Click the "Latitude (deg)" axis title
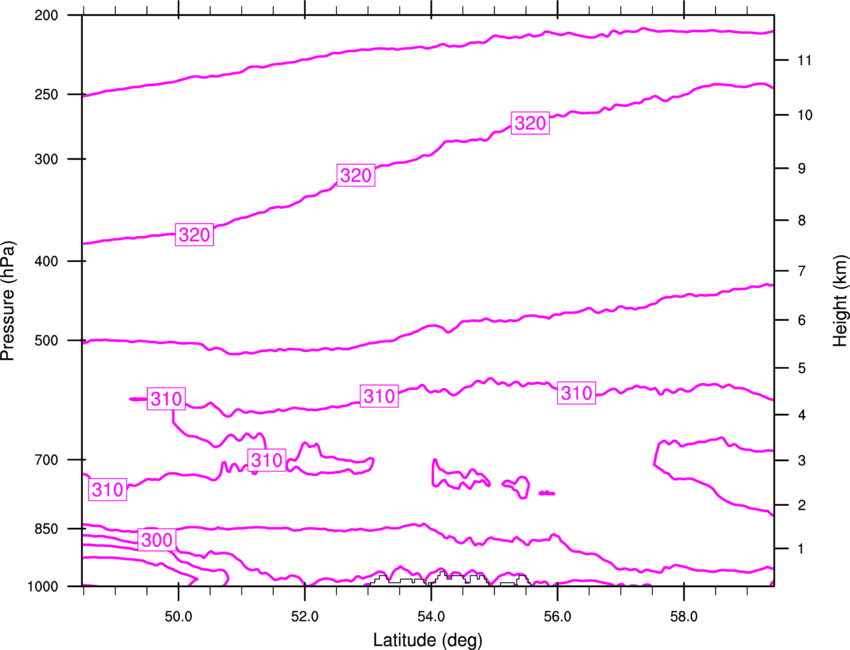 click(x=428, y=640)
